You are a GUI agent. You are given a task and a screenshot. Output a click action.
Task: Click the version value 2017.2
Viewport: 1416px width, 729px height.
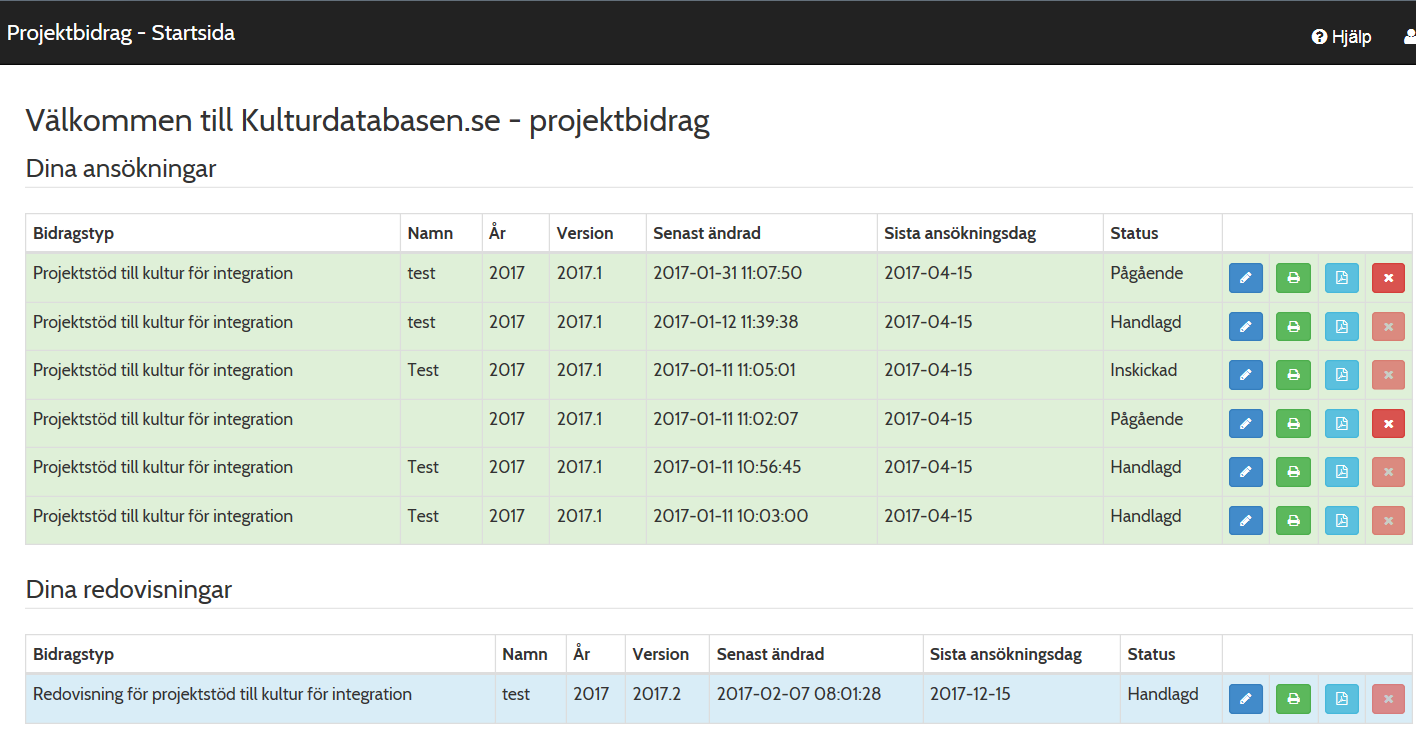(657, 694)
